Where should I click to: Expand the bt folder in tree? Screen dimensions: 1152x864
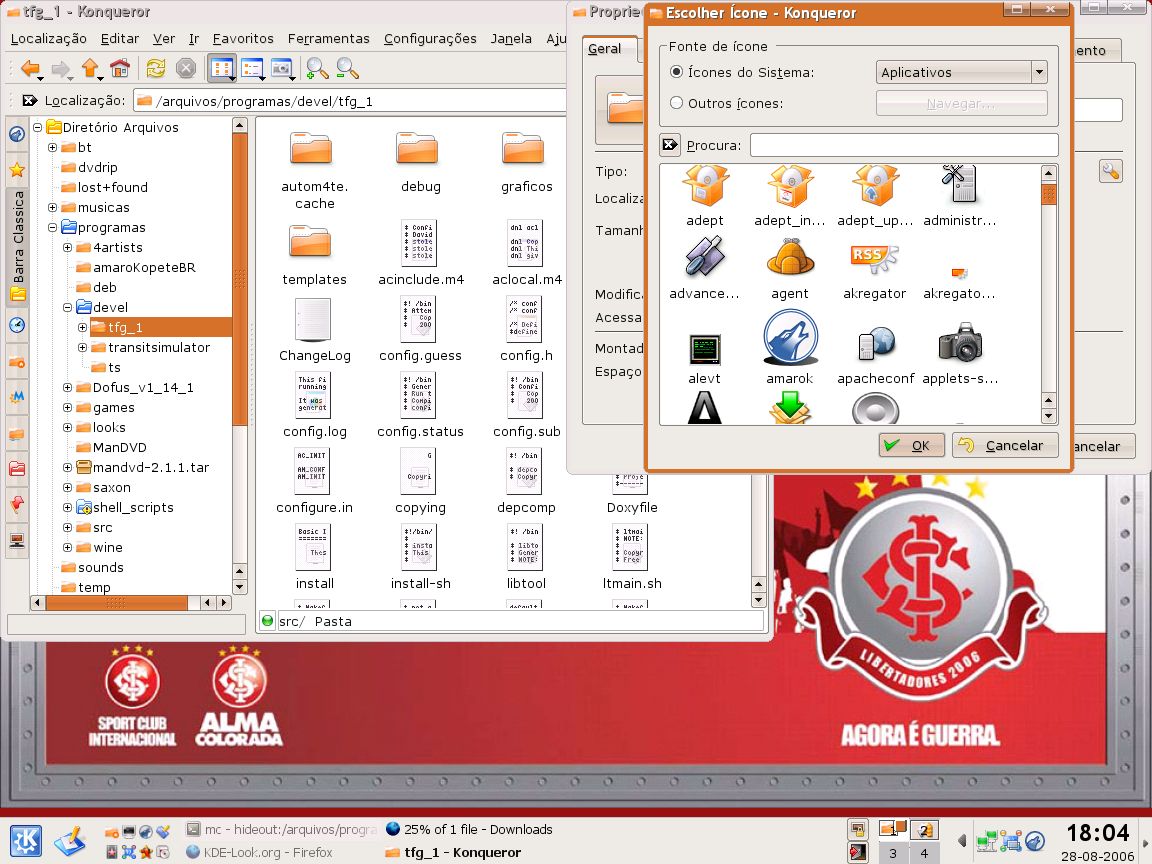point(52,147)
